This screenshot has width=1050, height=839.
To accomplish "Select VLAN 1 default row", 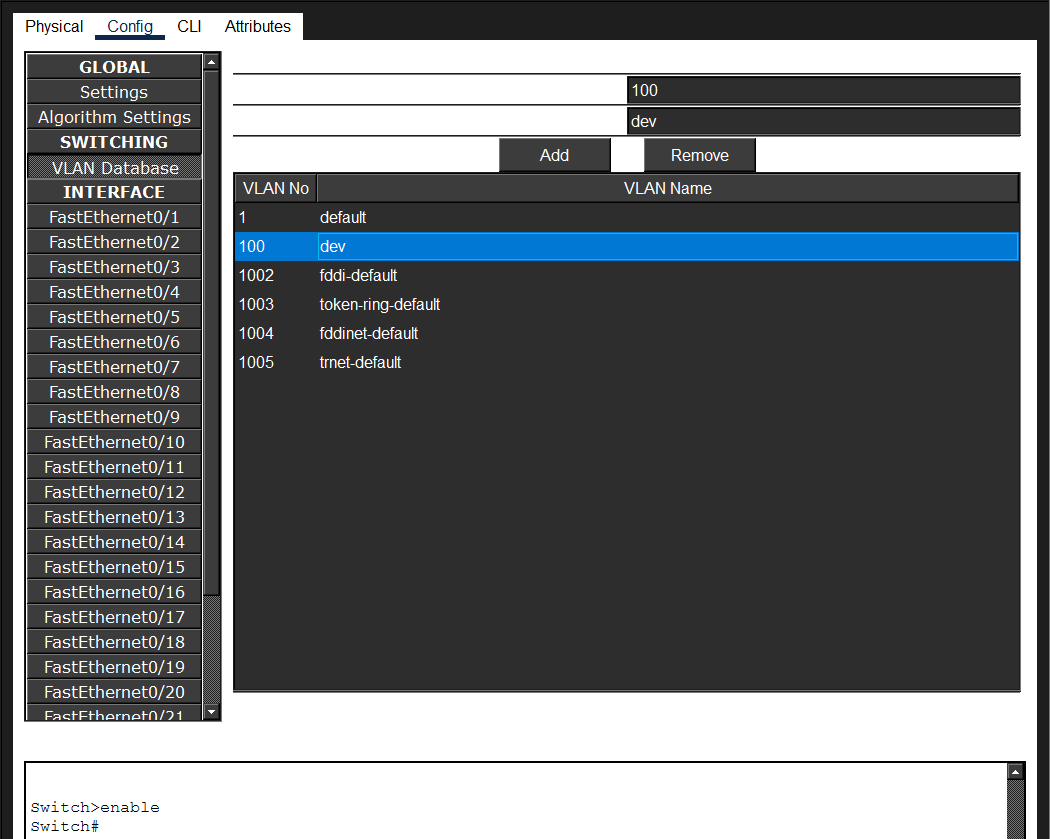I will 627,218.
